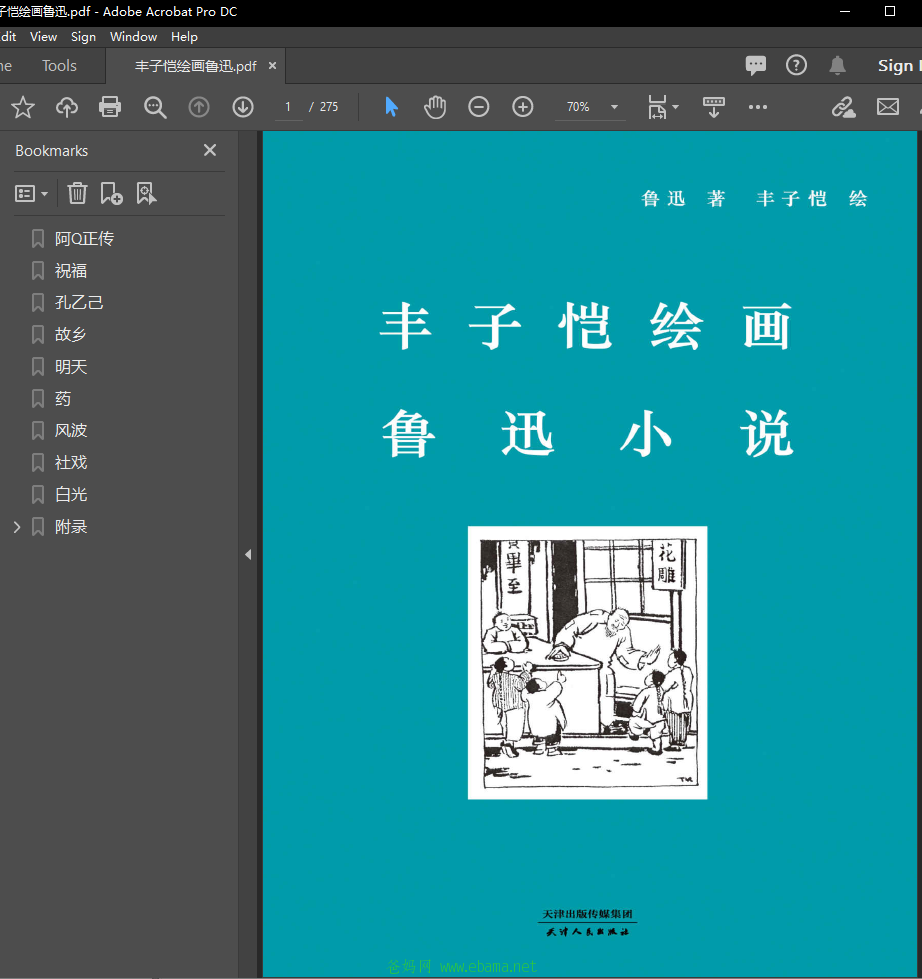Click the read mode keyboard-arrow icon
The width and height of the screenshot is (922, 979).
pyautogui.click(x=714, y=107)
